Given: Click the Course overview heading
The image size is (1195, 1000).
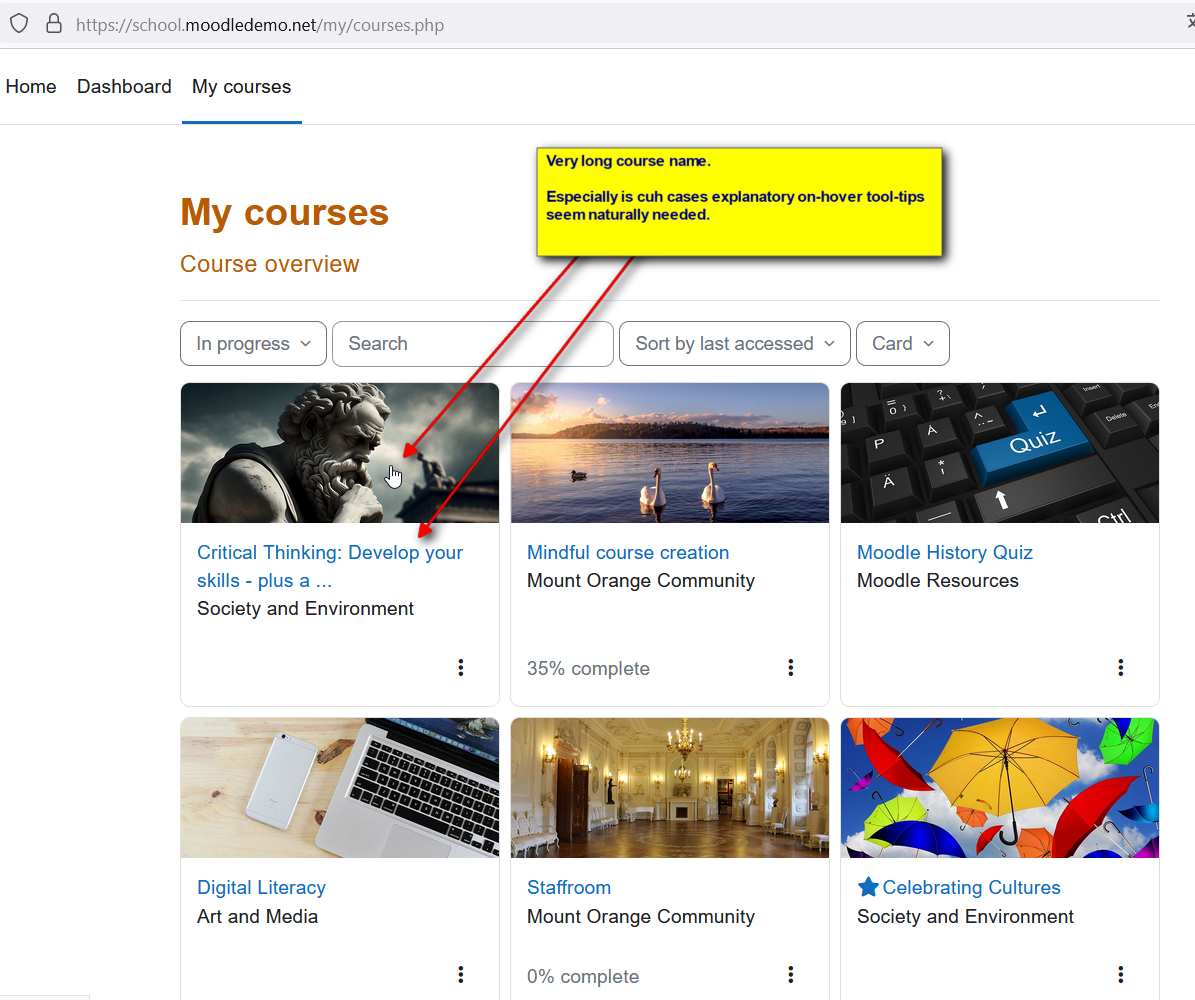Looking at the screenshot, I should tap(270, 264).
